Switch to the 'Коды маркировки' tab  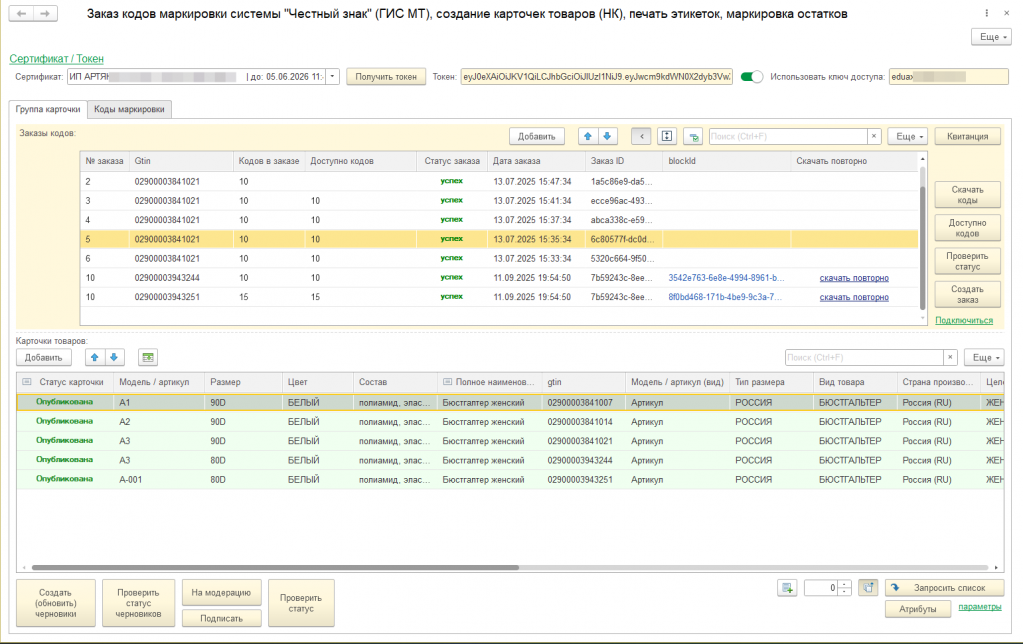pyautogui.click(x=130, y=109)
